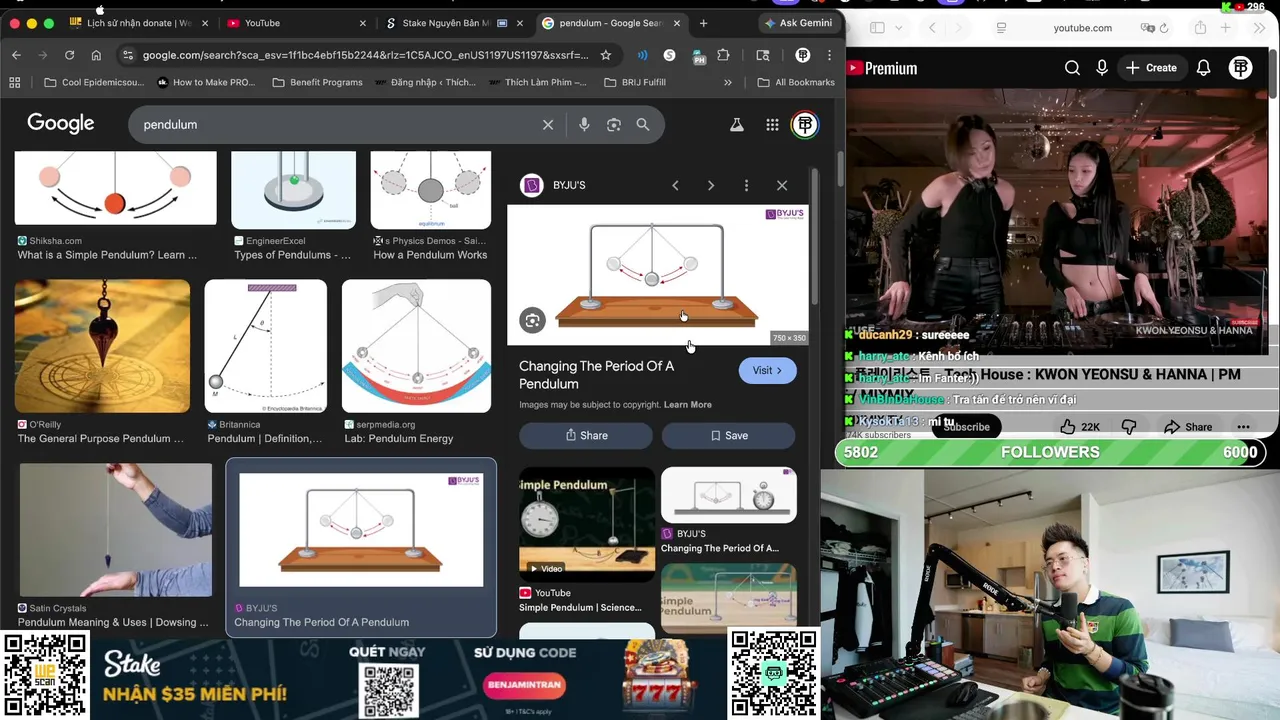Screen dimensions: 1280x720
Task: Search this image with Lens overlay icon
Action: coord(532,320)
